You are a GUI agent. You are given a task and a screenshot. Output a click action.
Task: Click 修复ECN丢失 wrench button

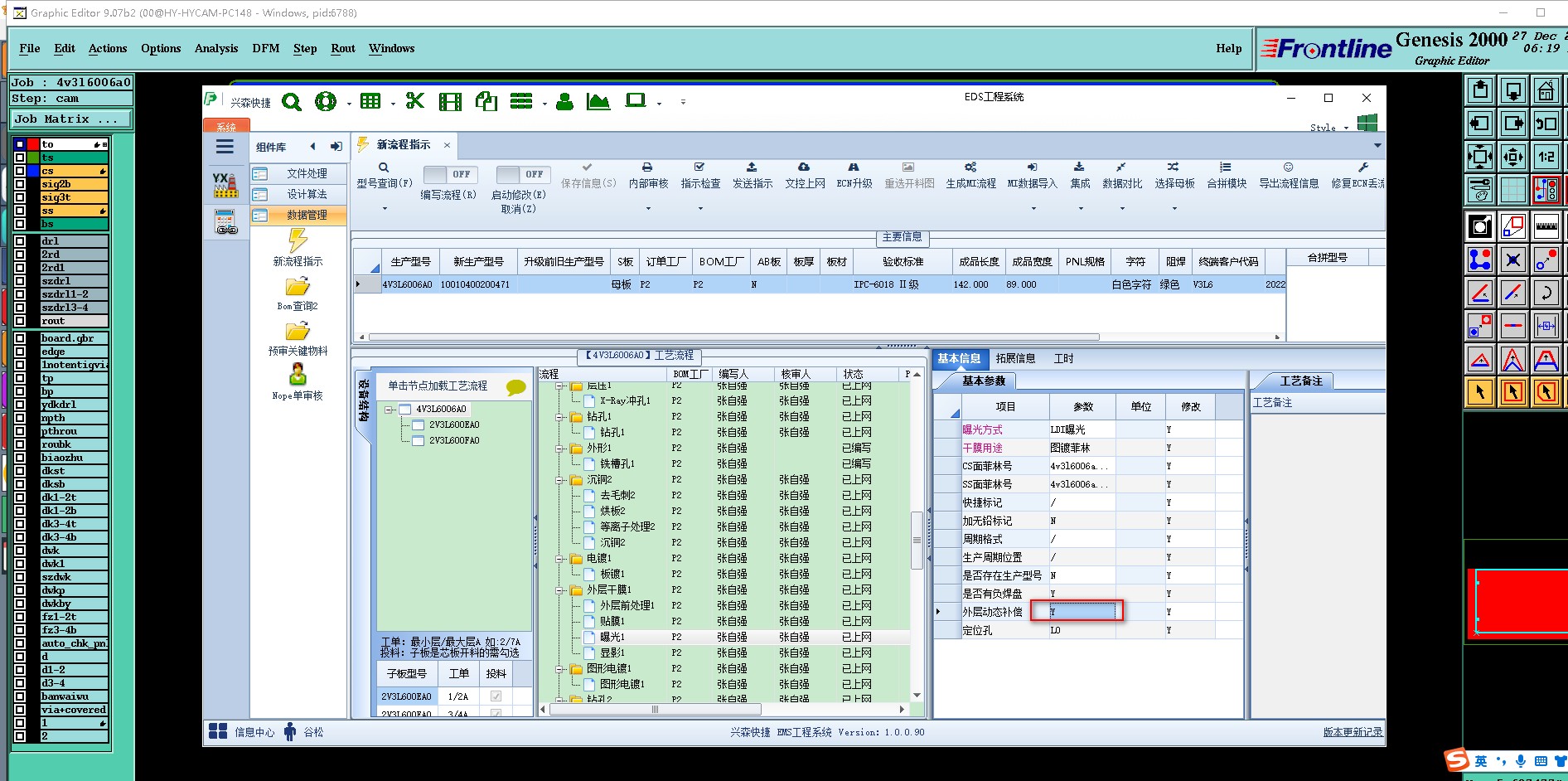[1358, 176]
